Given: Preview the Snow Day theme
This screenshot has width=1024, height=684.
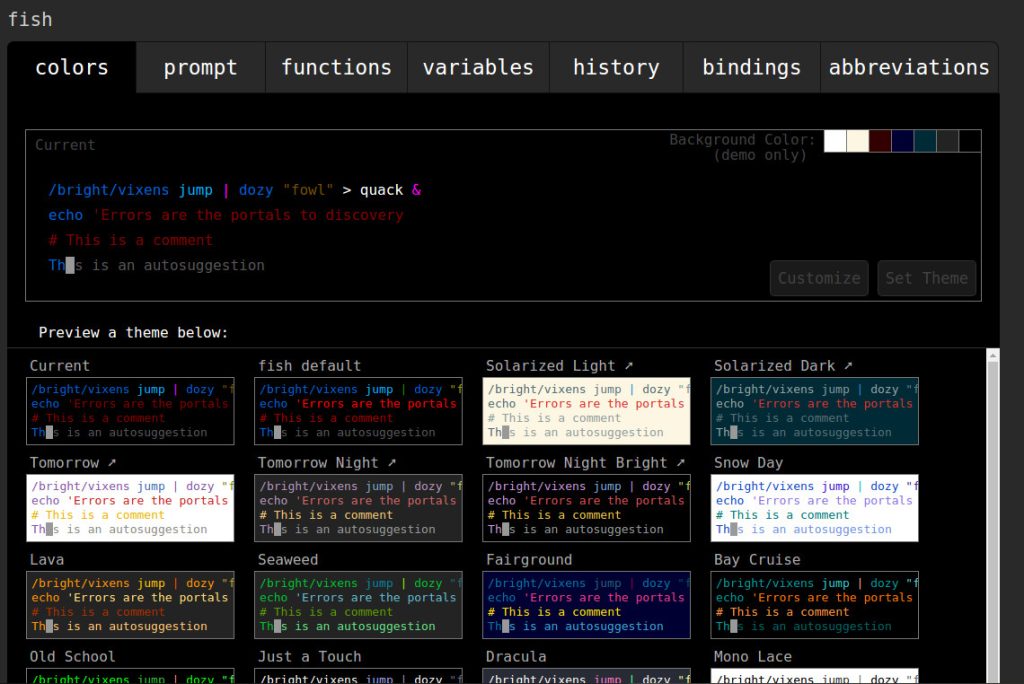Looking at the screenshot, I should pos(814,508).
